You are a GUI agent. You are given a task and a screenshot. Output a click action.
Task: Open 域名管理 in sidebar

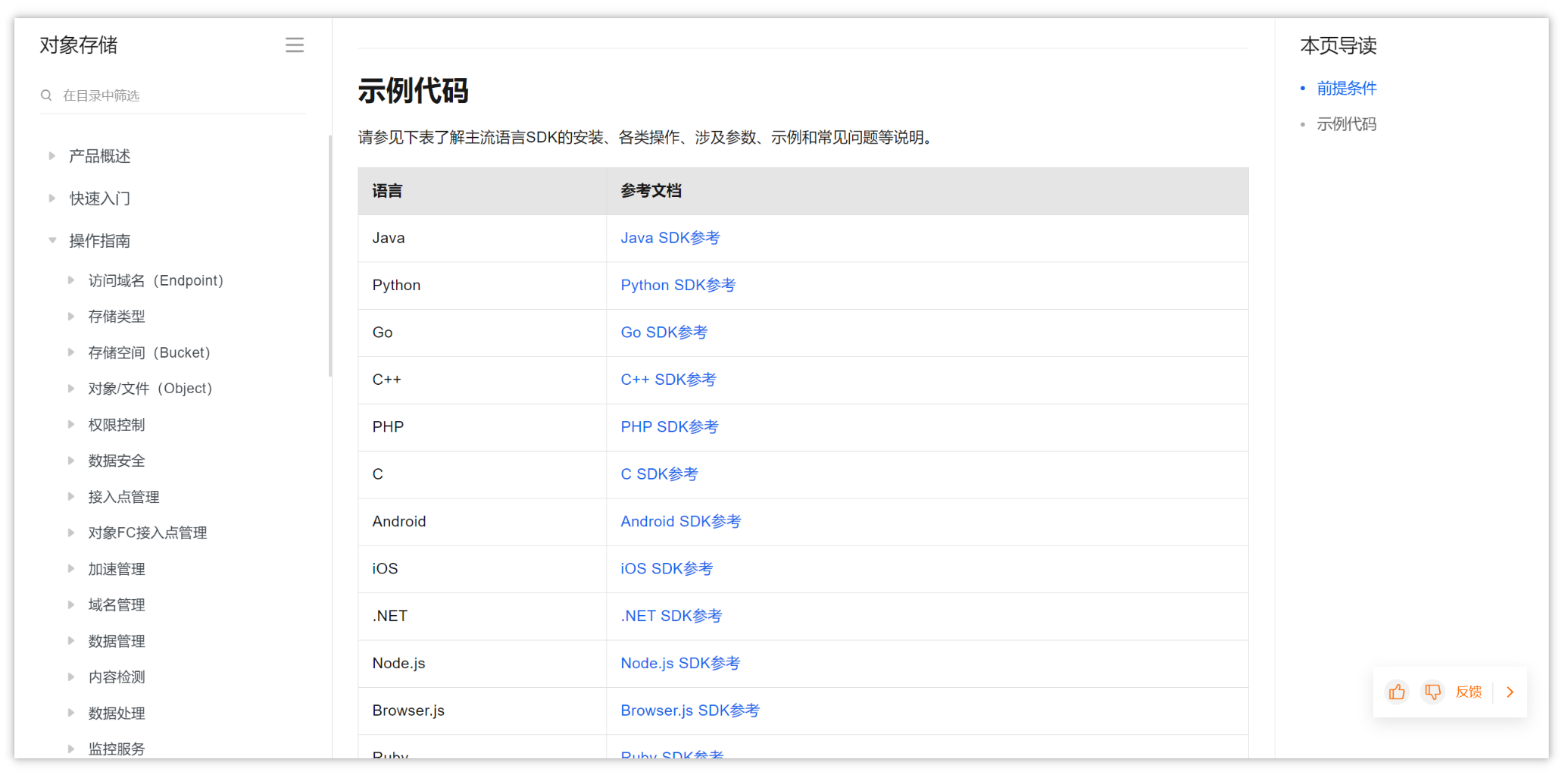117,605
